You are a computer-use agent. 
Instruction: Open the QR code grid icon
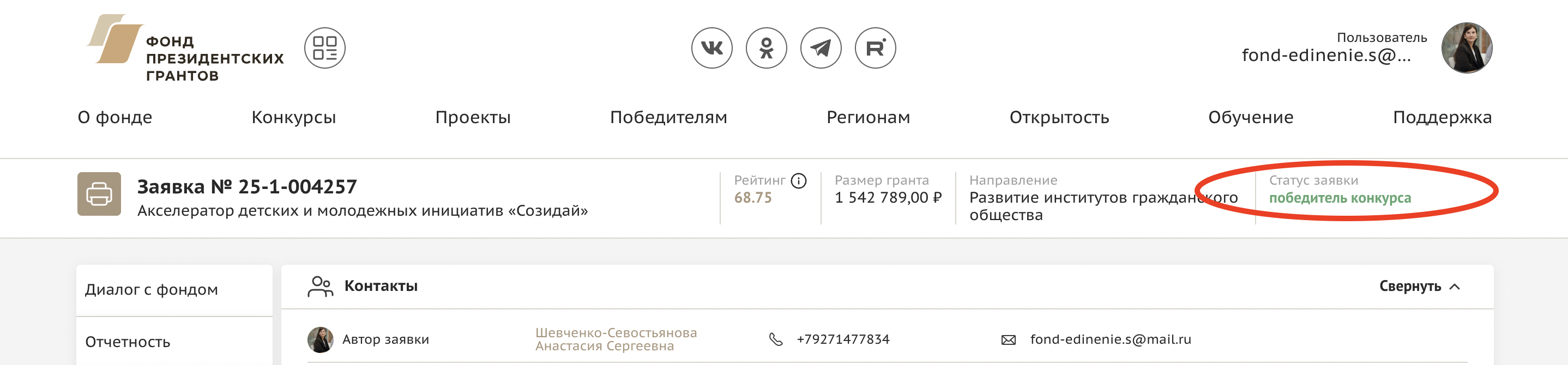tap(324, 48)
